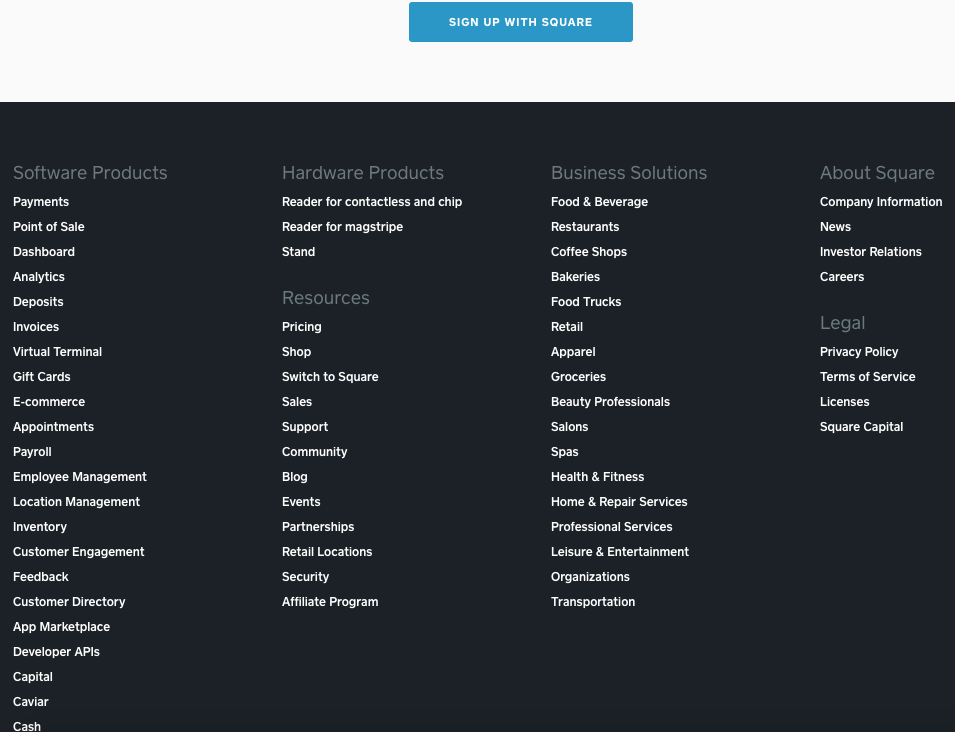Select the Partnerships link

pyautogui.click(x=318, y=526)
